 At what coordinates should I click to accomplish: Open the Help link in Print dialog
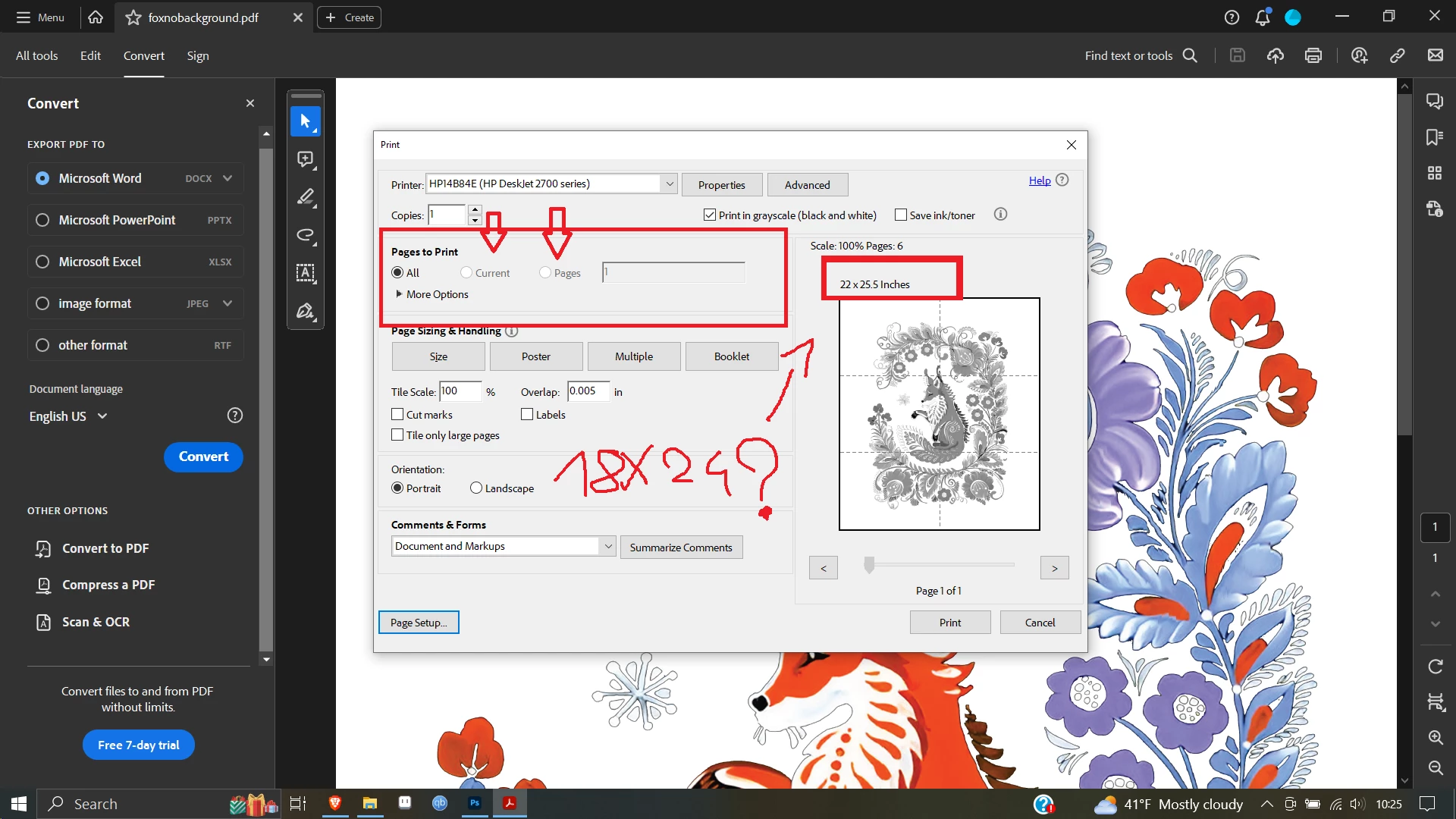coord(1039,180)
